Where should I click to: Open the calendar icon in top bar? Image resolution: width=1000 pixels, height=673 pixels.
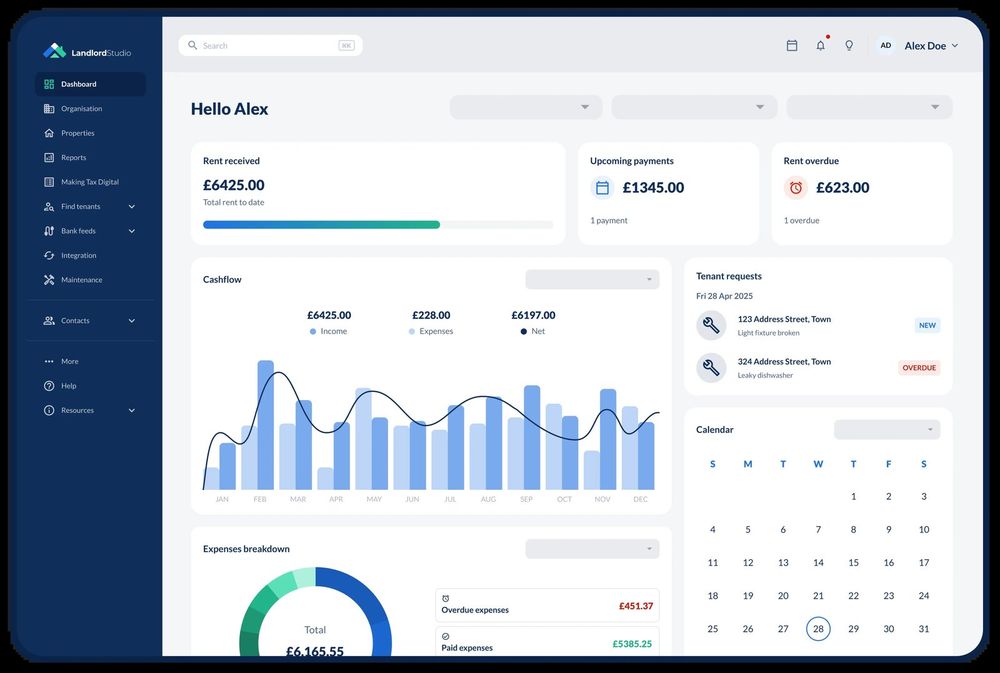(791, 45)
